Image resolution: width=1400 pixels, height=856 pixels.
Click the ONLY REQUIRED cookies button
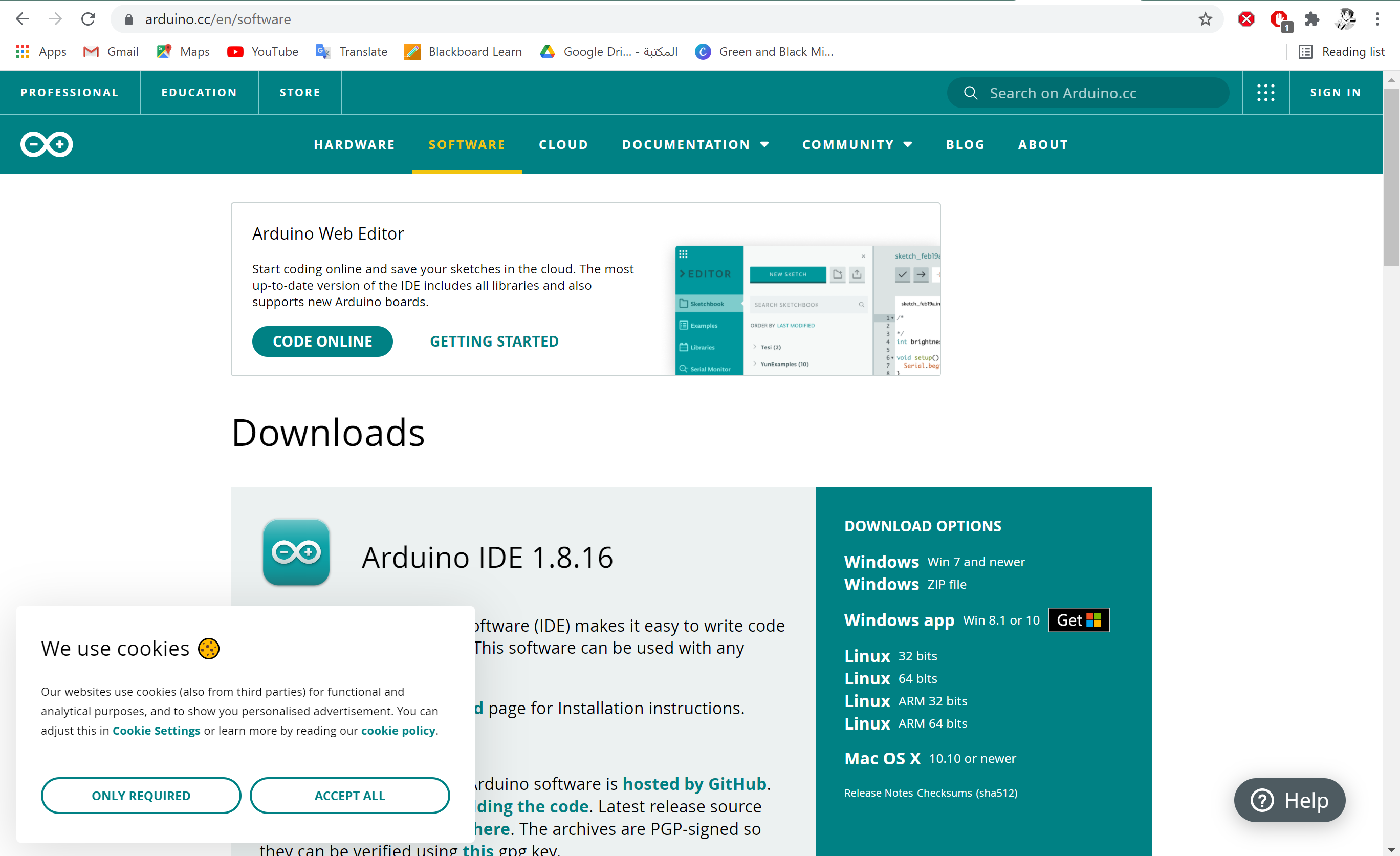(141, 795)
